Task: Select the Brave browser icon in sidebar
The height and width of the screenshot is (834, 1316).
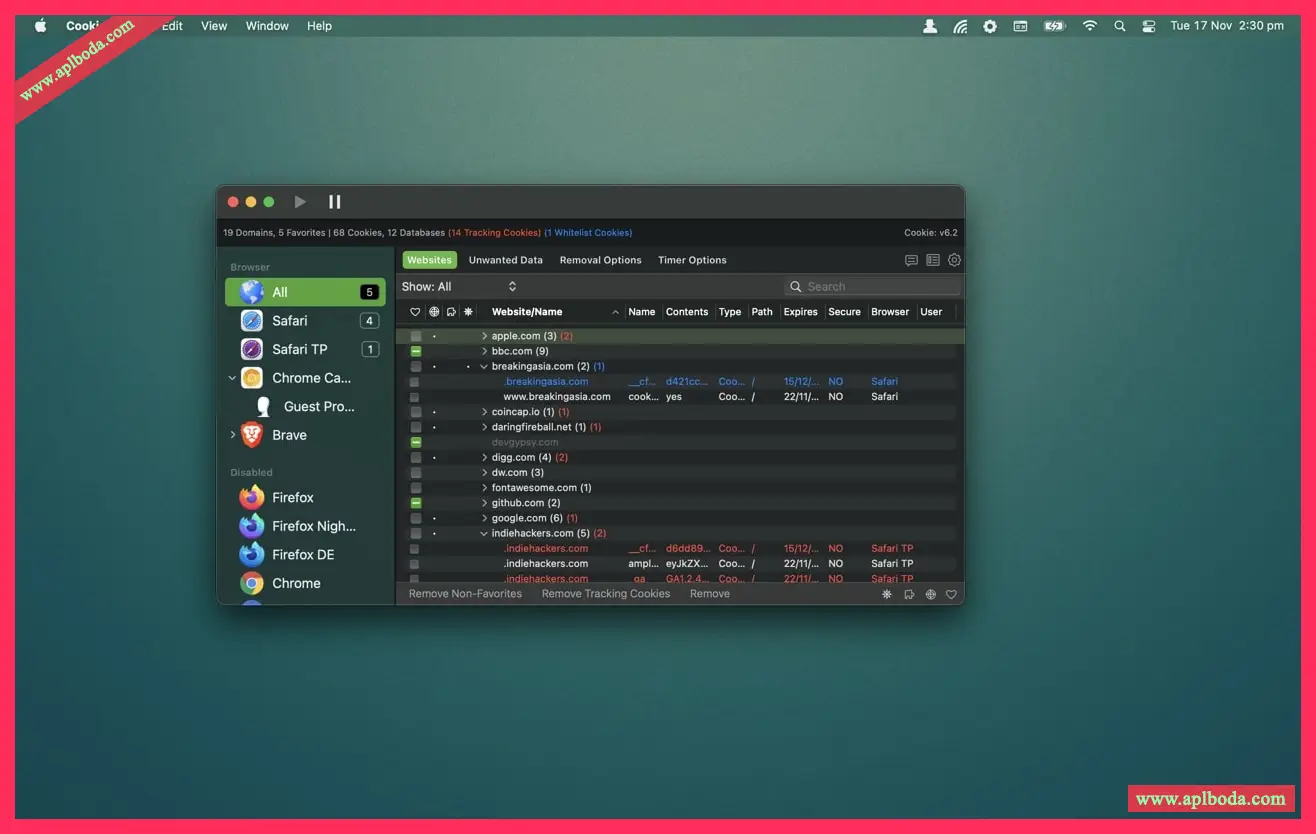Action: [252, 435]
